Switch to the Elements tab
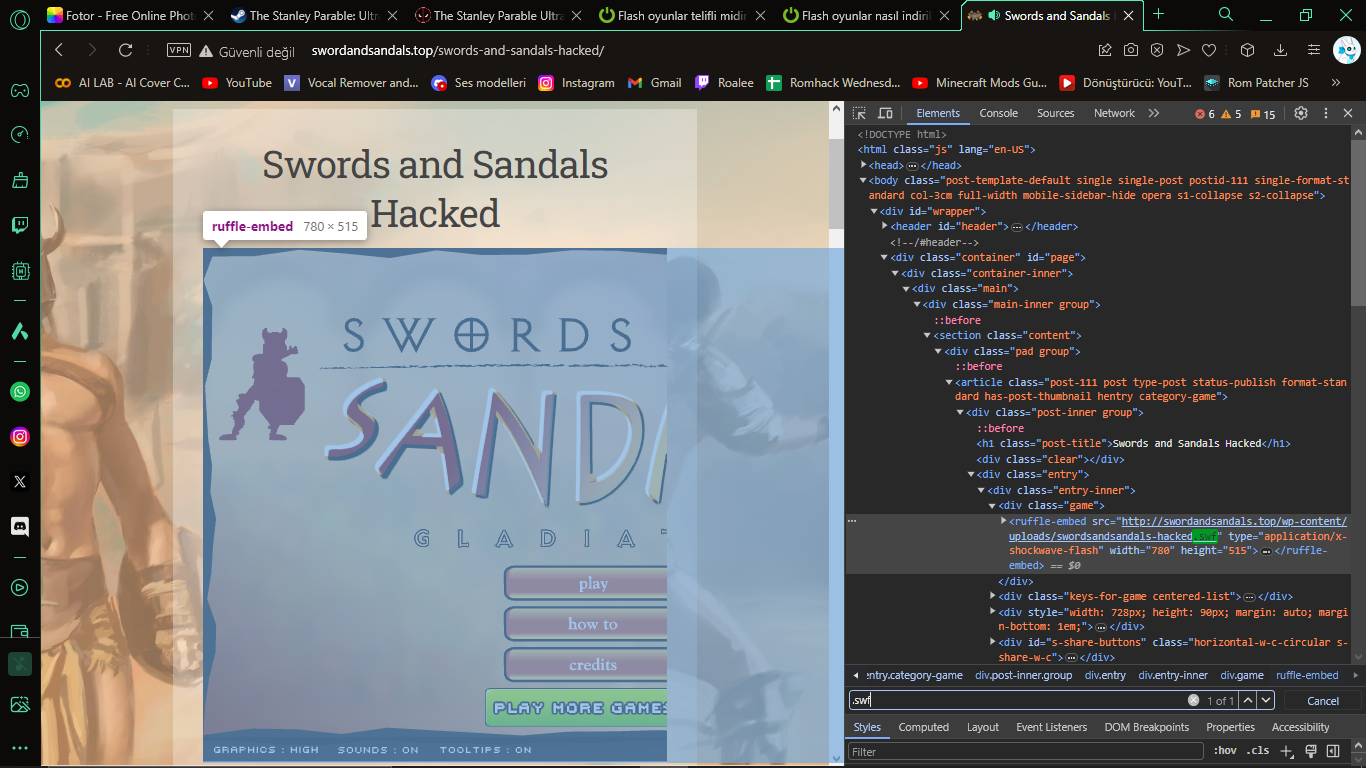This screenshot has height=768, width=1366. click(938, 113)
